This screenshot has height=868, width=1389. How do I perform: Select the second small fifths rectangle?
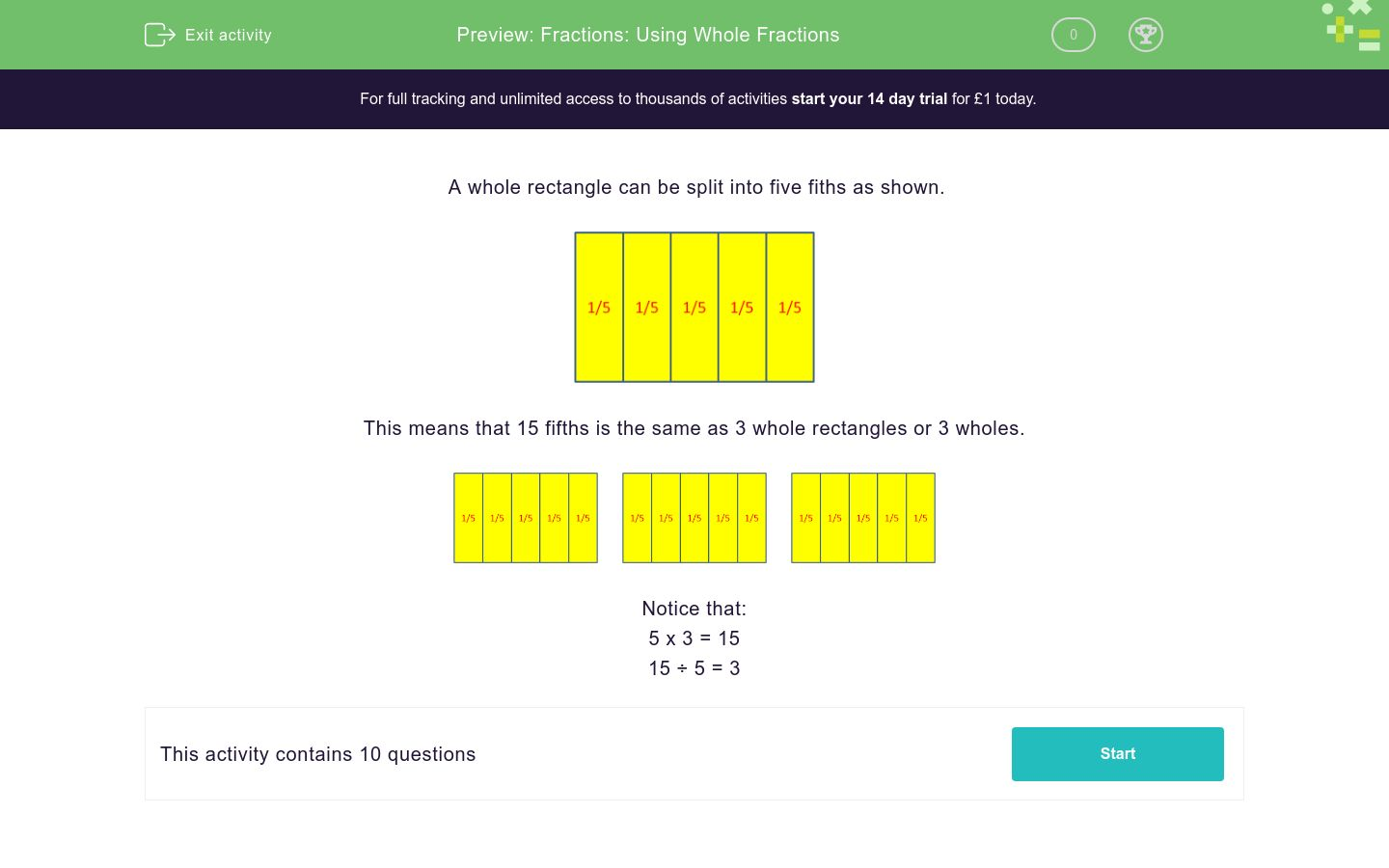(694, 518)
